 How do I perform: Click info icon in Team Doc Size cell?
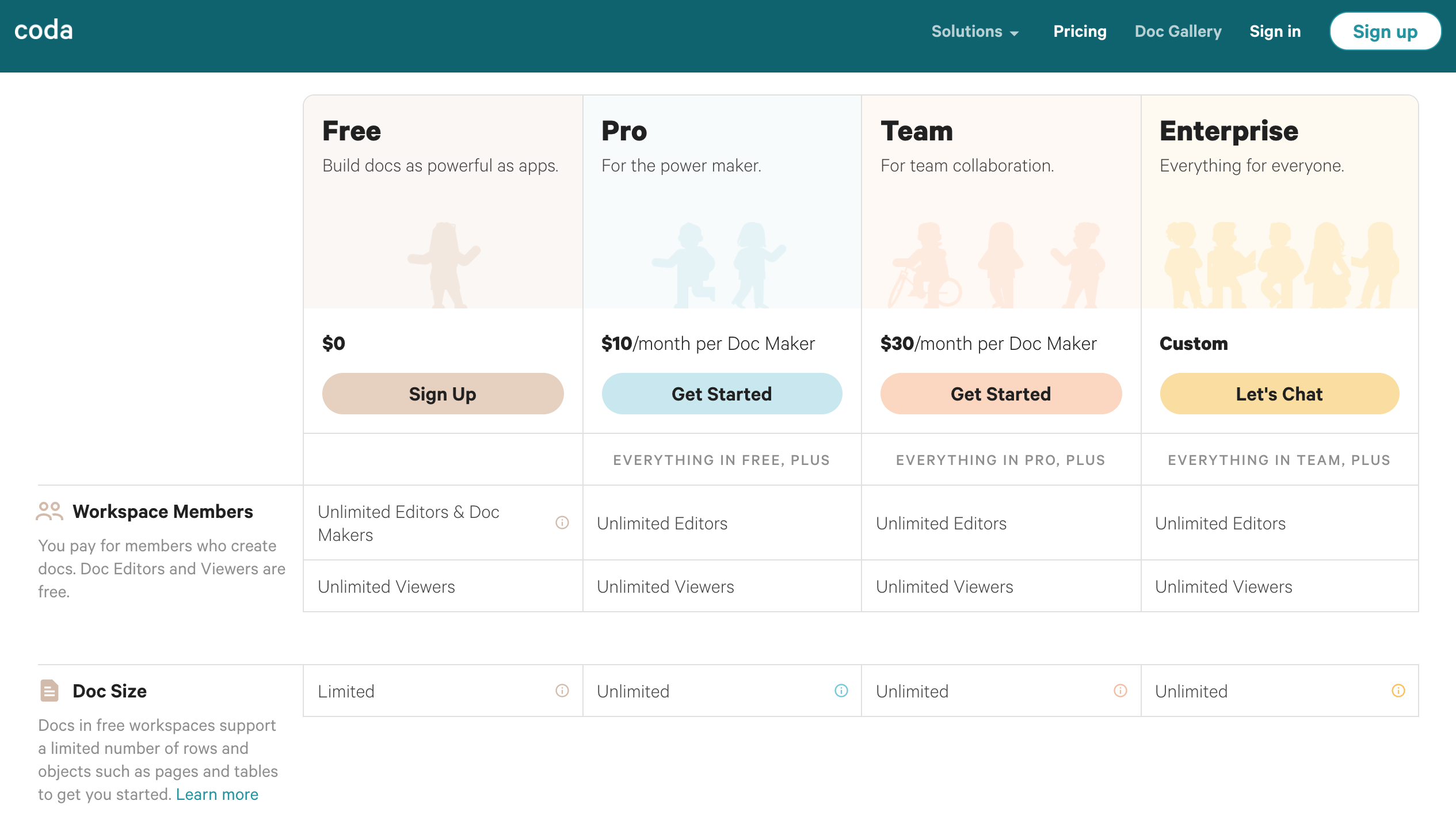tap(1120, 691)
